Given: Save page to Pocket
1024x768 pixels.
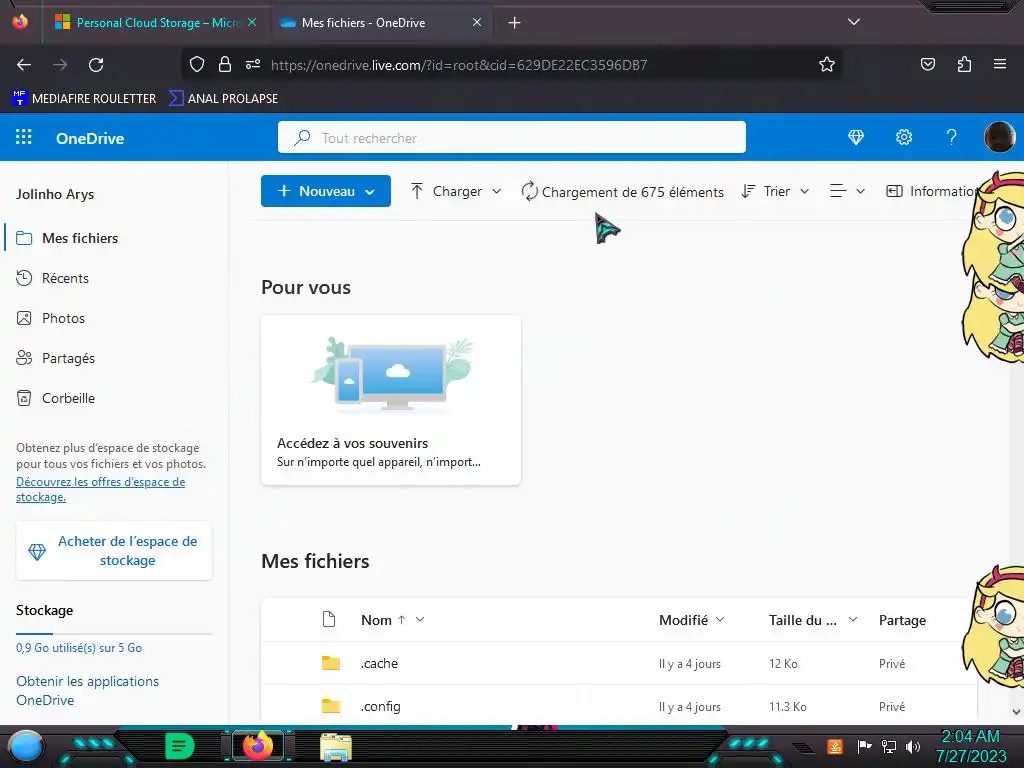Looking at the screenshot, I should 927,65.
